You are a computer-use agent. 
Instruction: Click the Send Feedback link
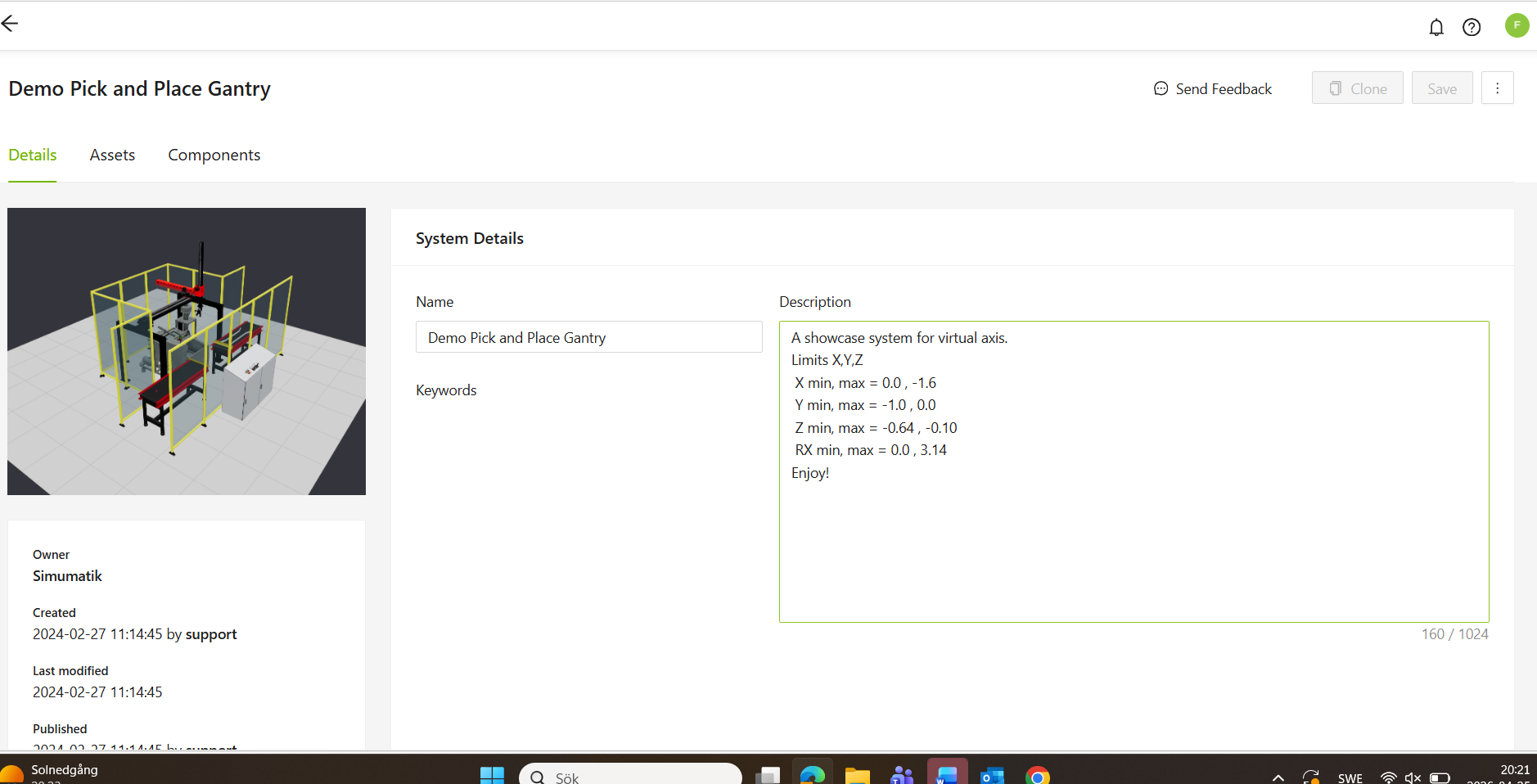point(1212,88)
